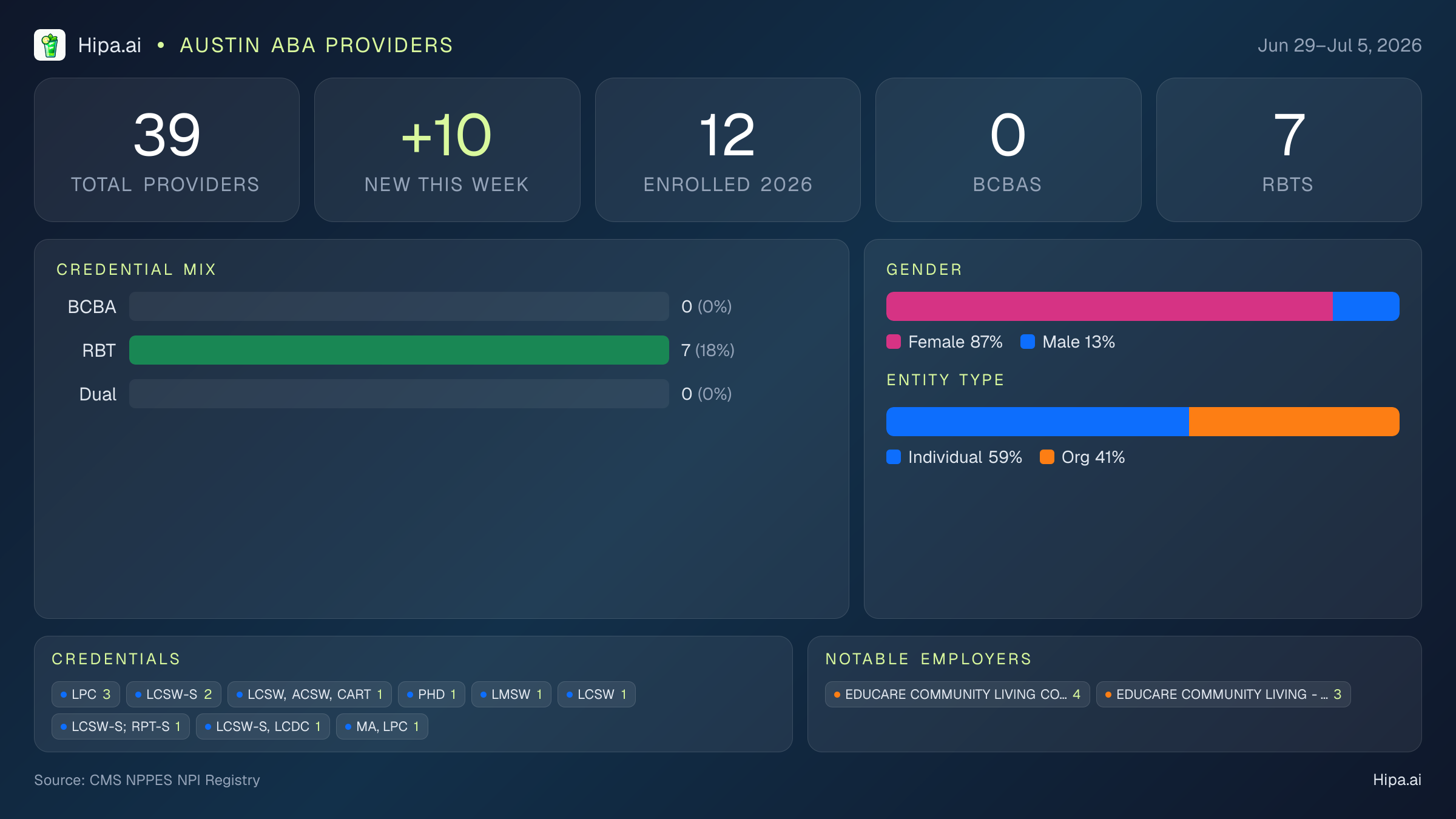The image size is (1456, 819).
Task: Click the LMSW 1 credential tag
Action: point(511,694)
